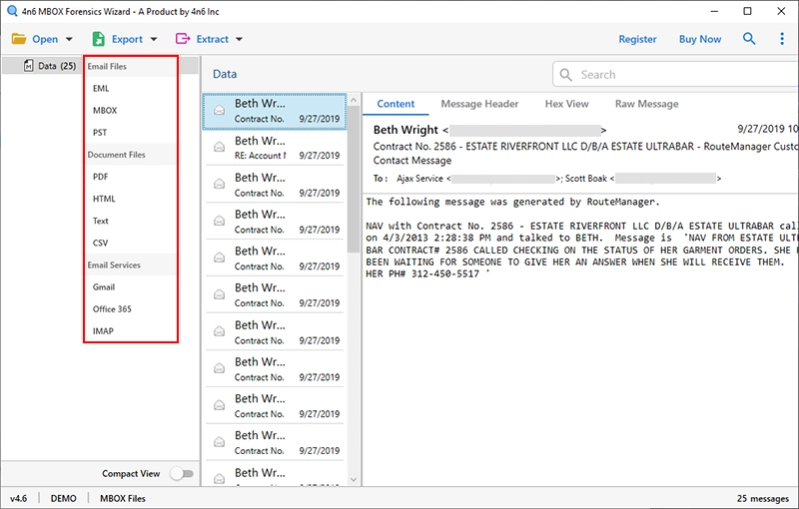This screenshot has height=509, width=799.
Task: Click 'DEMO' label in status bar
Action: tap(63, 498)
